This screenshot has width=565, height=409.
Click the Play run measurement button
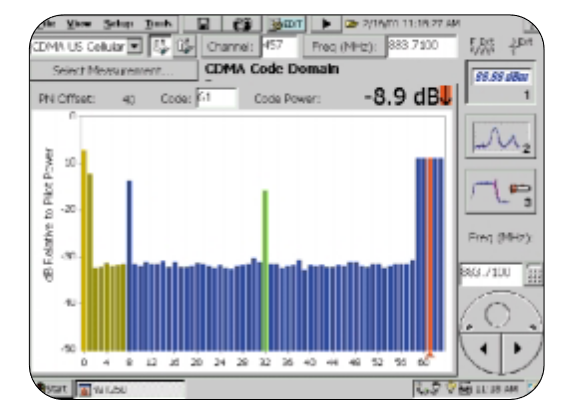(326, 24)
